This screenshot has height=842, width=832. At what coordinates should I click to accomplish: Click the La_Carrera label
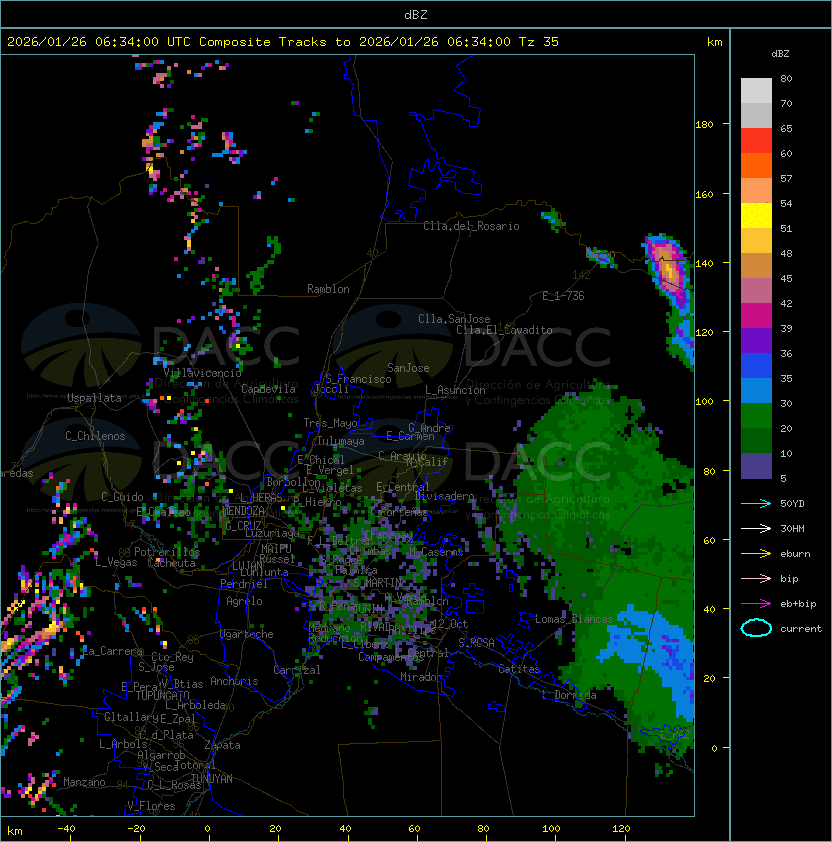point(112,651)
